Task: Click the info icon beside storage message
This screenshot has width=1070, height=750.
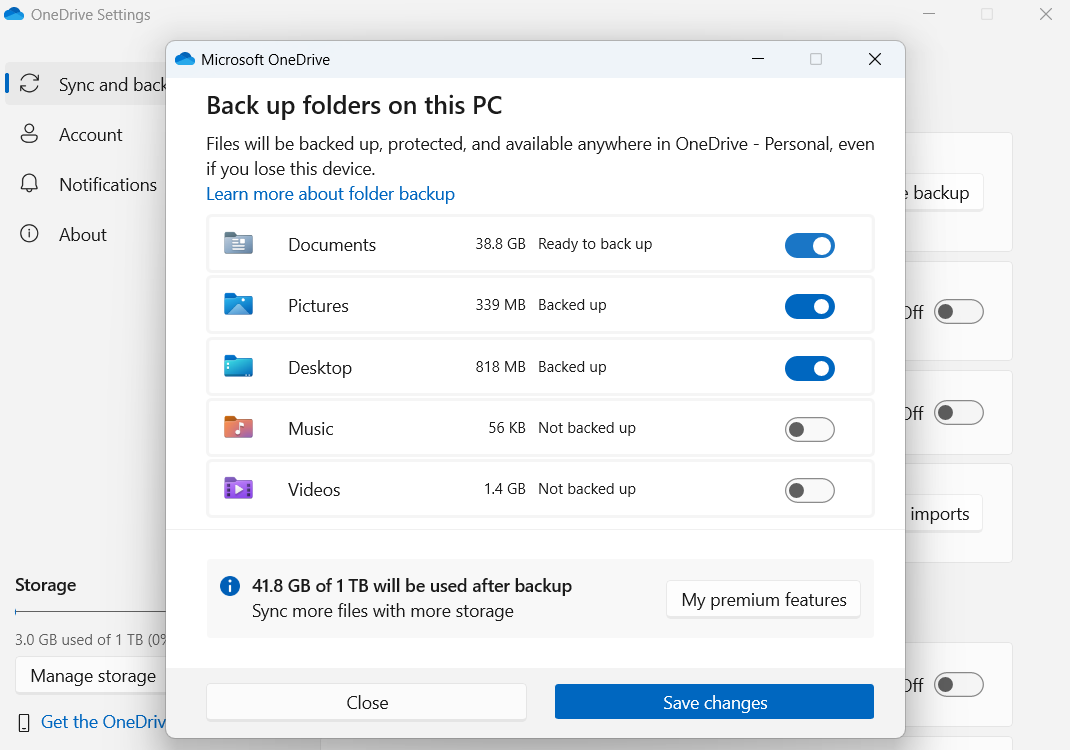Action: pyautogui.click(x=230, y=586)
